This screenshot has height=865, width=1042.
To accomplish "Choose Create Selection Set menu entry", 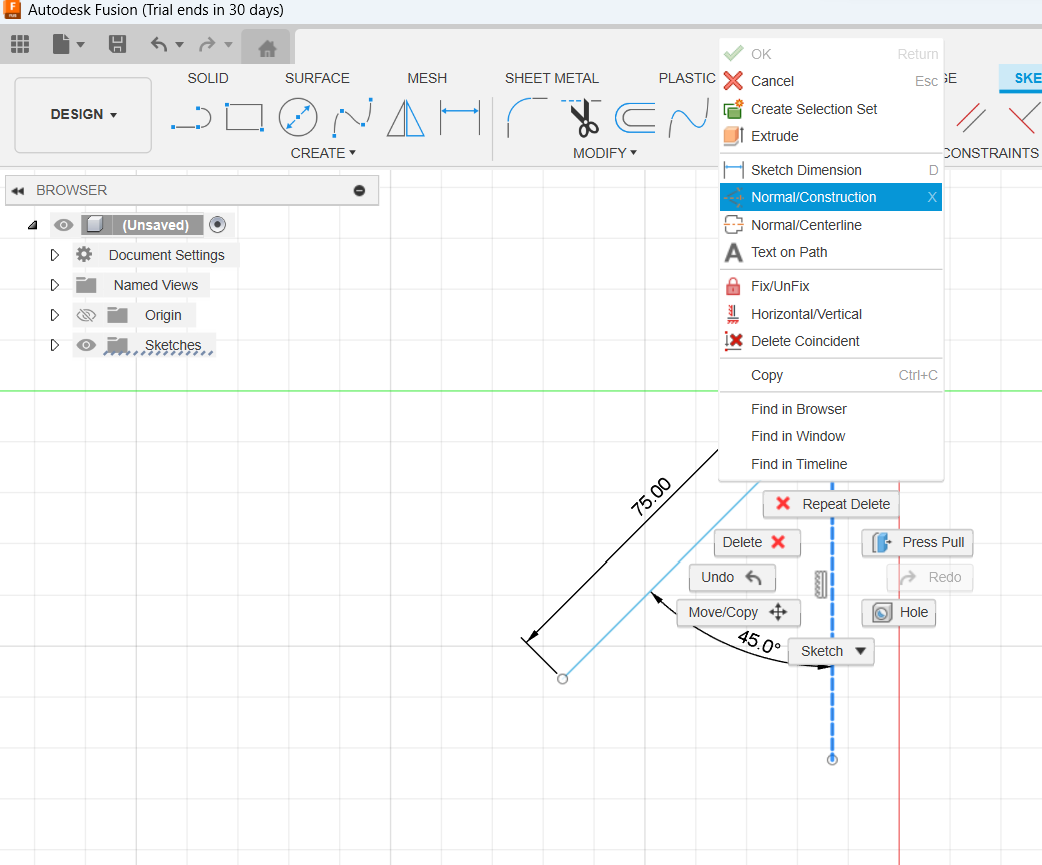I will pos(831,109).
